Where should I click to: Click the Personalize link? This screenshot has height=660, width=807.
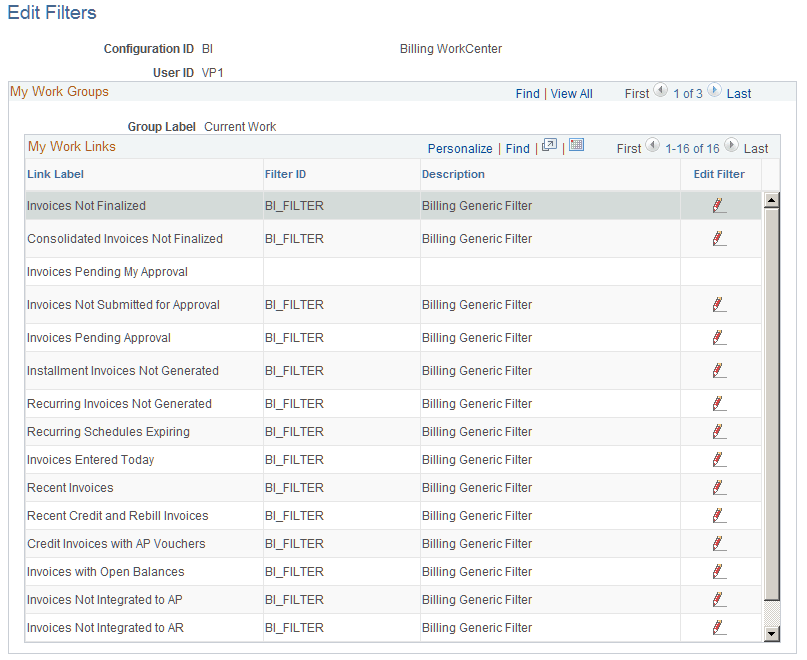pyautogui.click(x=460, y=148)
